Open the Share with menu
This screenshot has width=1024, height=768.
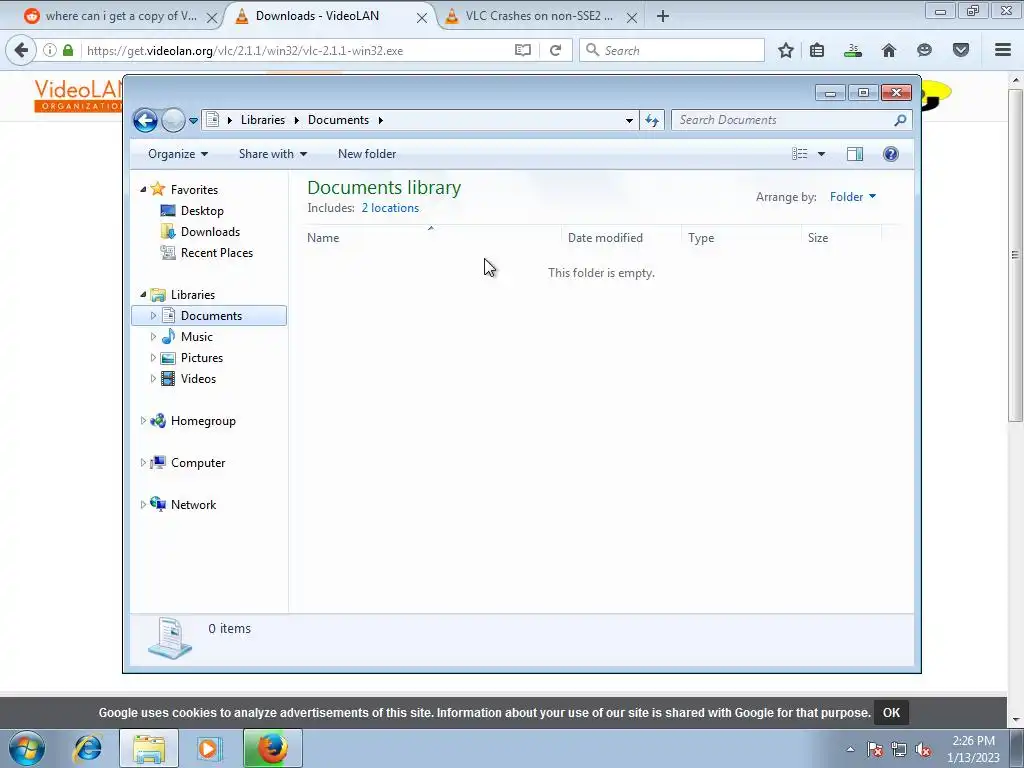272,154
